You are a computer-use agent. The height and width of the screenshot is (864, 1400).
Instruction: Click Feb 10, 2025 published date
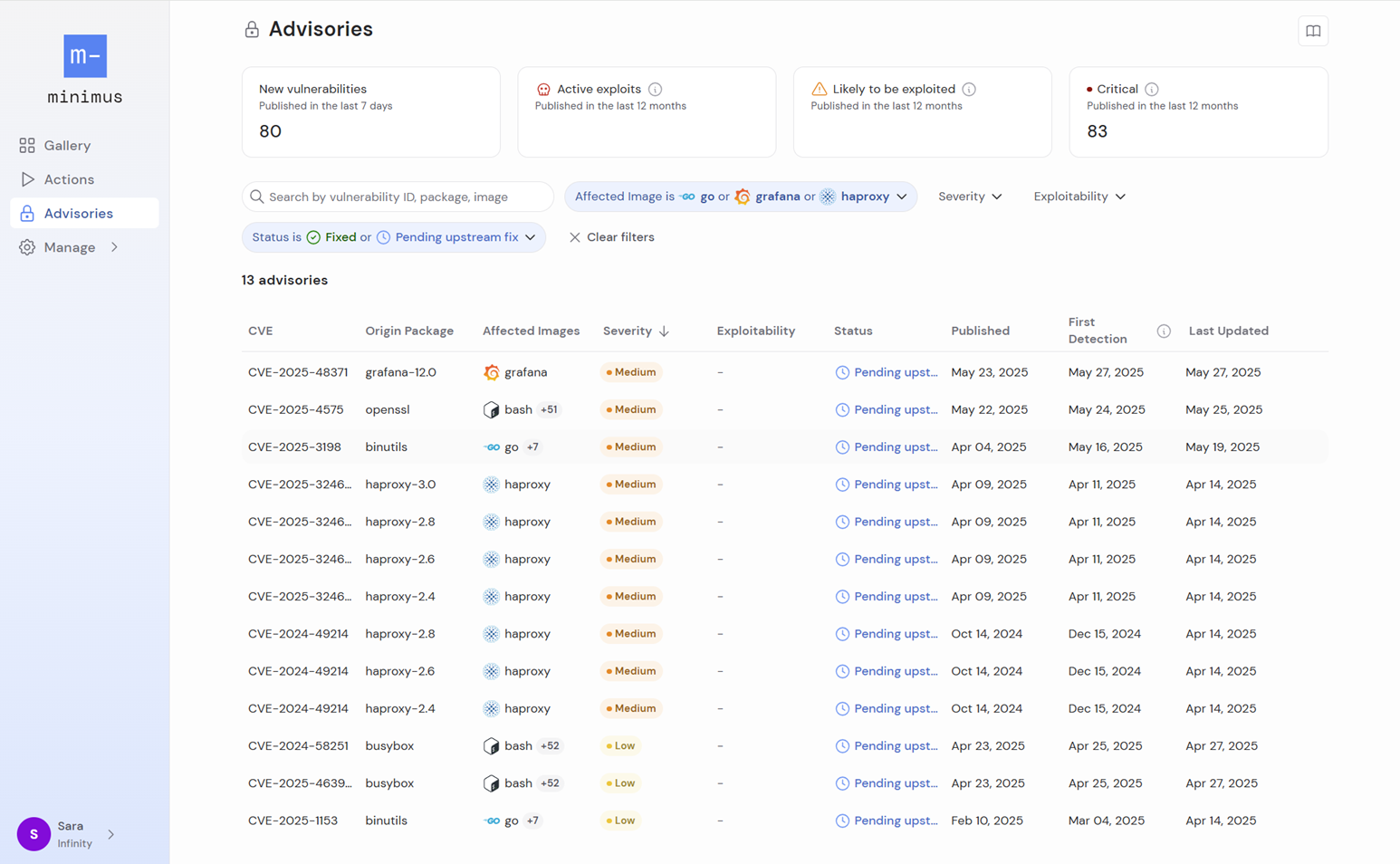coord(987,821)
